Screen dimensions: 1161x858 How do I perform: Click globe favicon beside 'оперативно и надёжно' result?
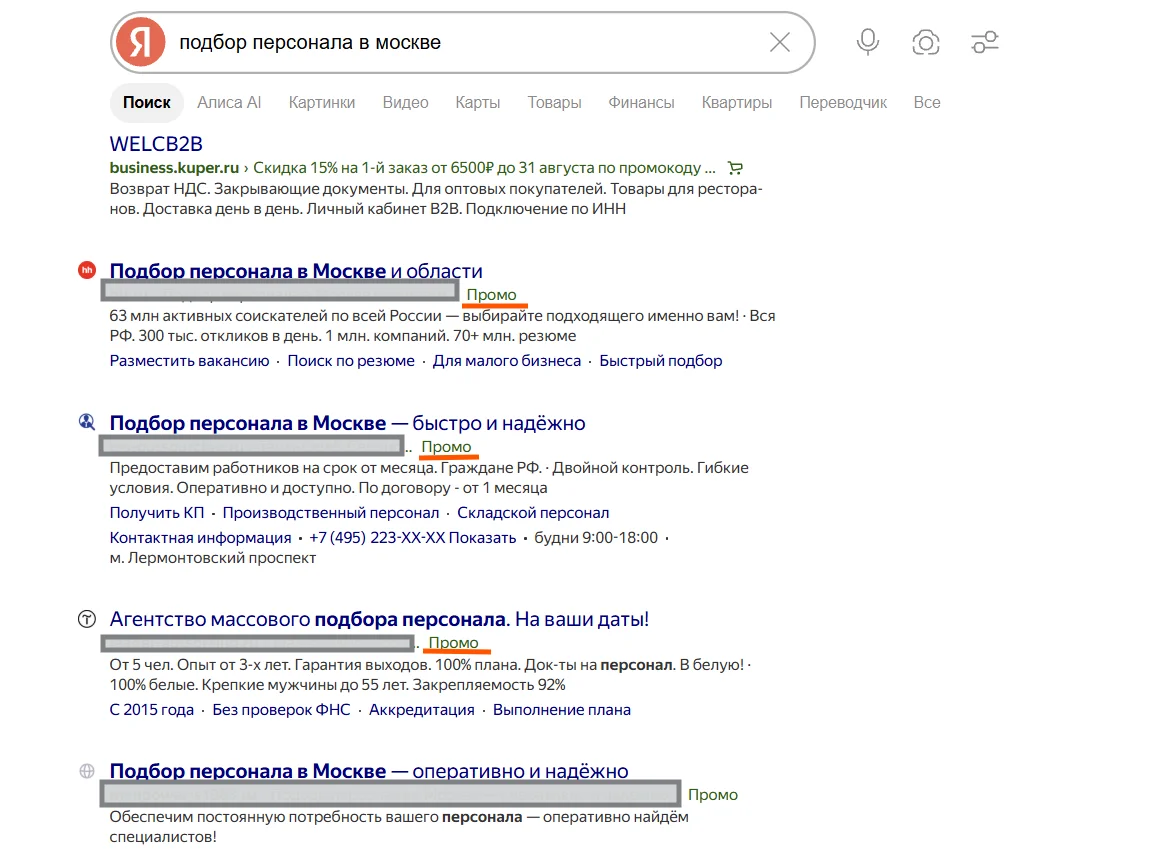tap(87, 771)
